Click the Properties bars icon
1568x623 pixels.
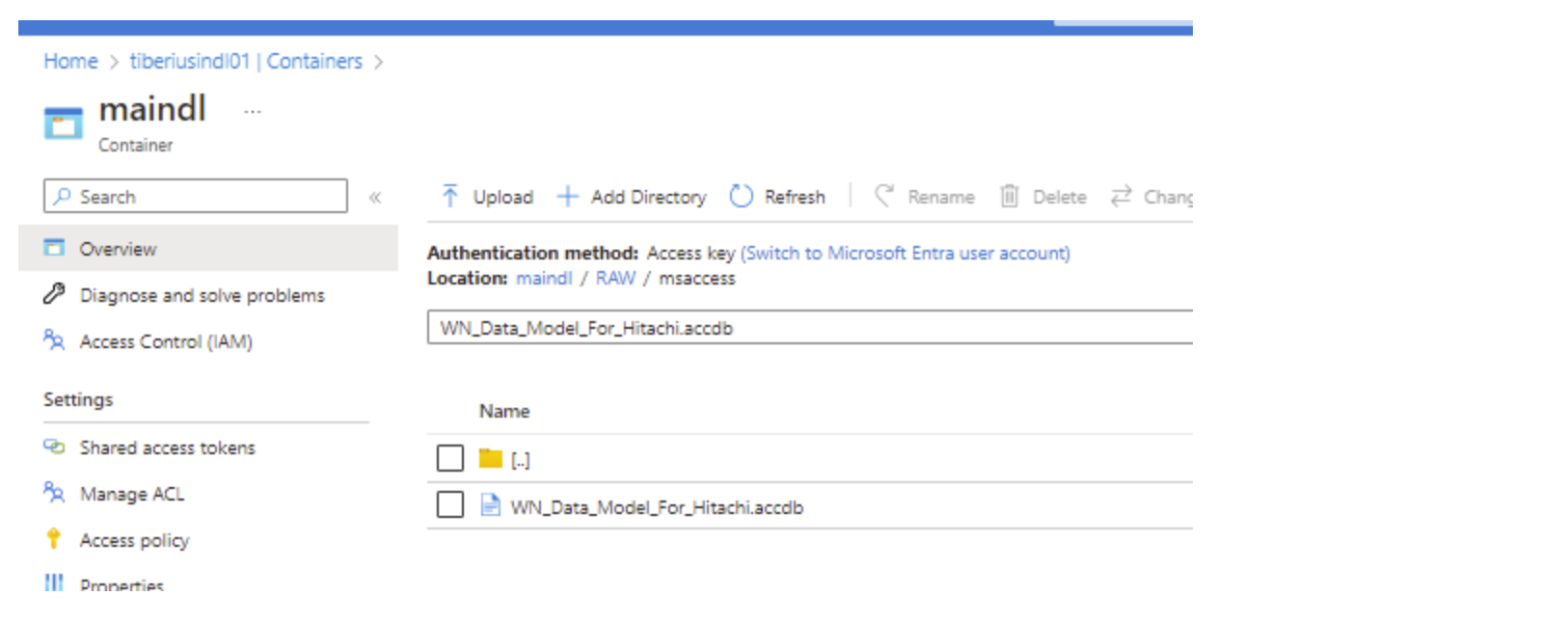(54, 582)
